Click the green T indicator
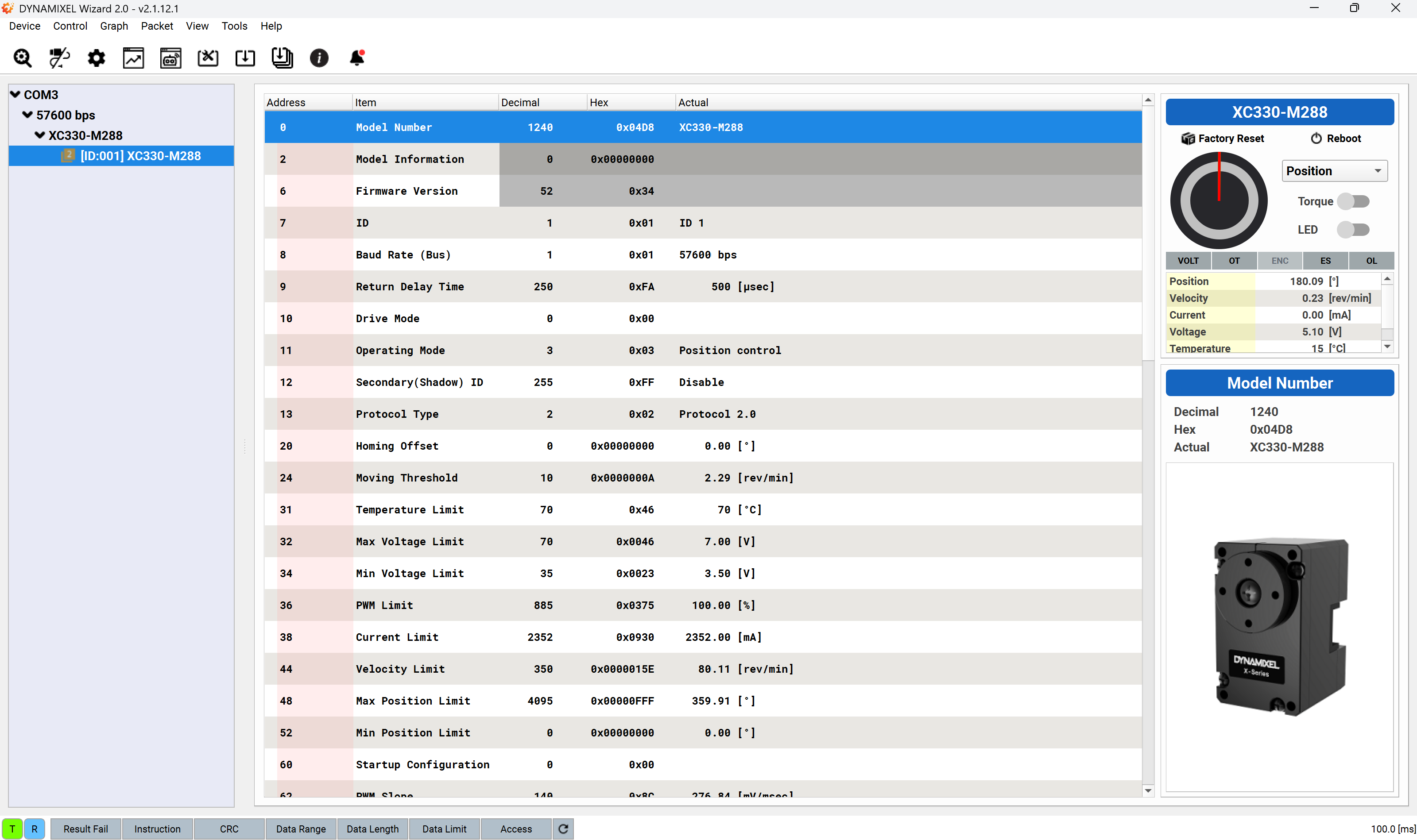 (x=12, y=828)
